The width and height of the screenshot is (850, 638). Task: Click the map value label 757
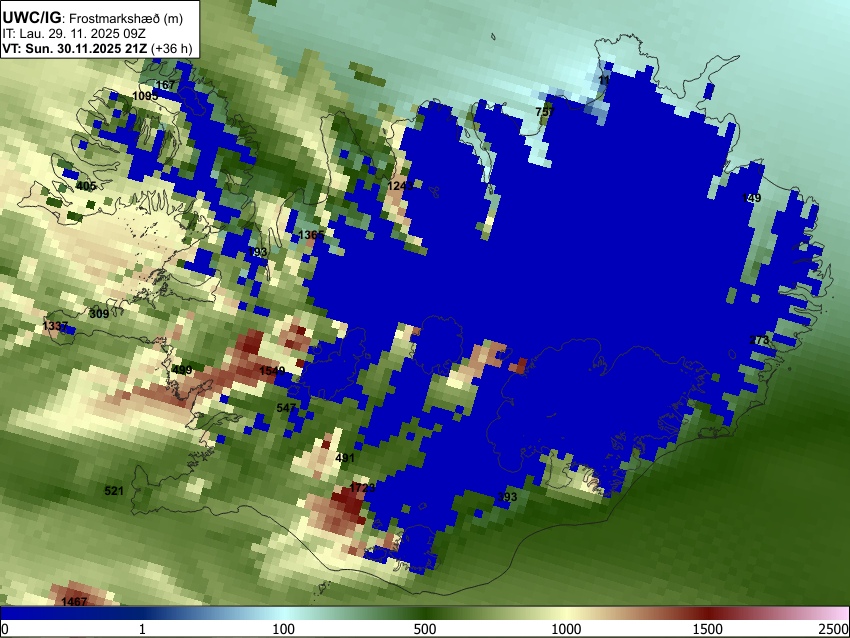point(545,111)
